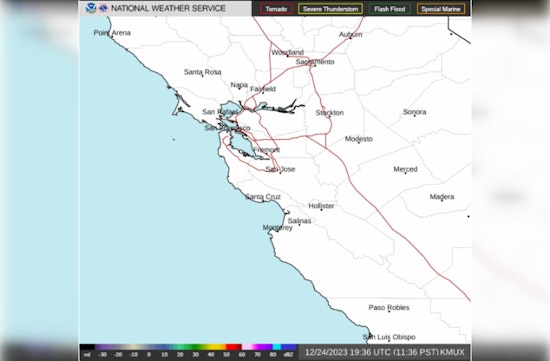
Task: Click the Auburn city label
Action: (x=350, y=34)
